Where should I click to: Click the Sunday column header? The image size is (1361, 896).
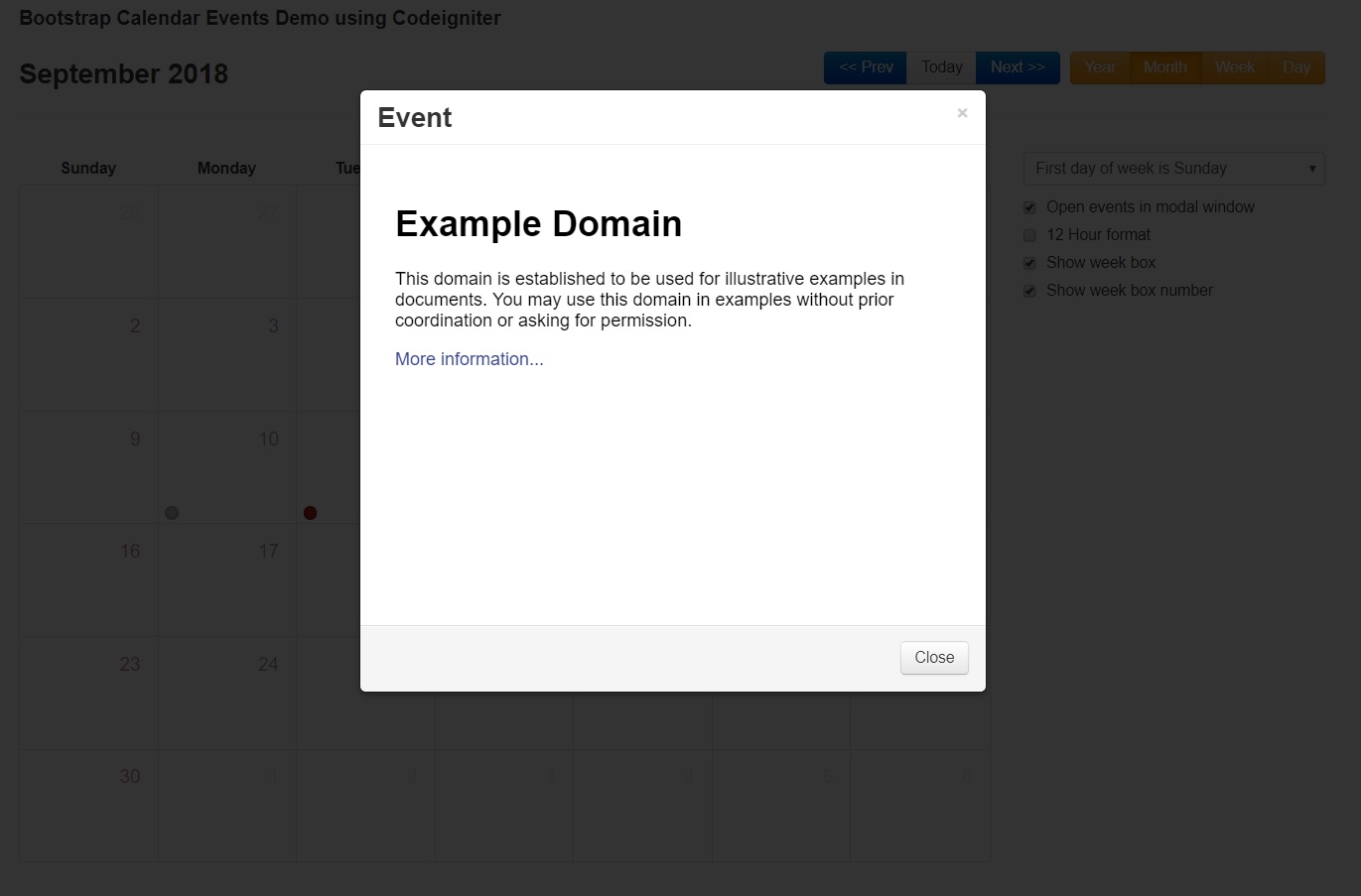point(88,169)
